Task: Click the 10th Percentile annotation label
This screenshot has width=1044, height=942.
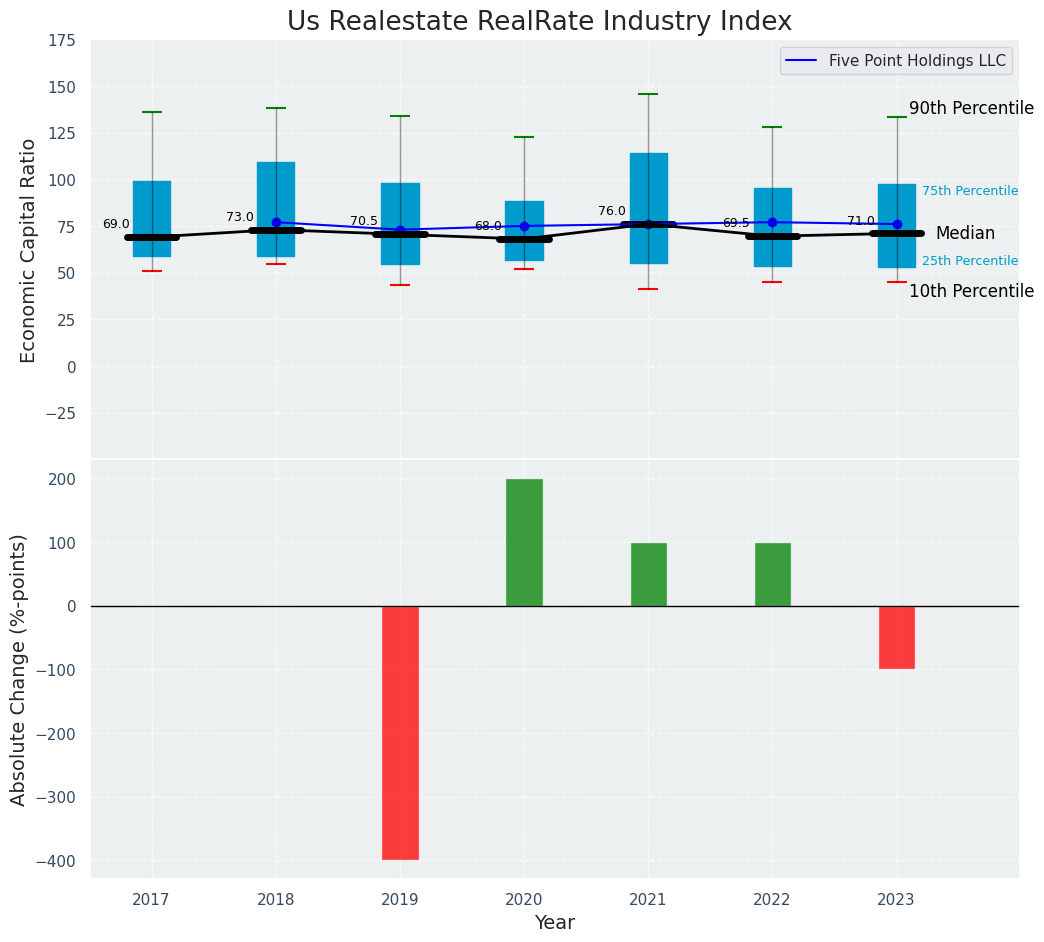Action: [x=971, y=291]
